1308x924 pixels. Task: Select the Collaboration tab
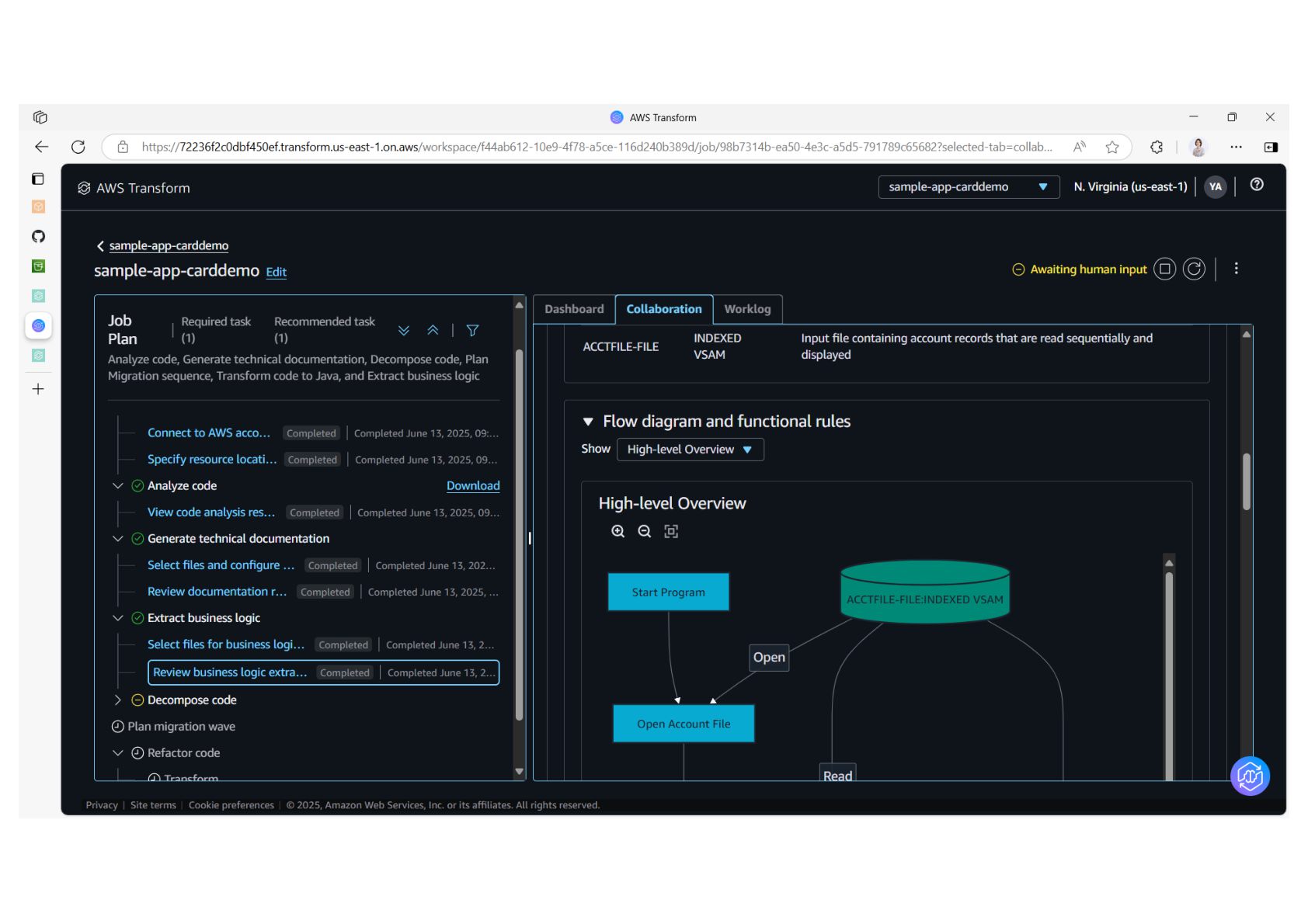pos(664,309)
